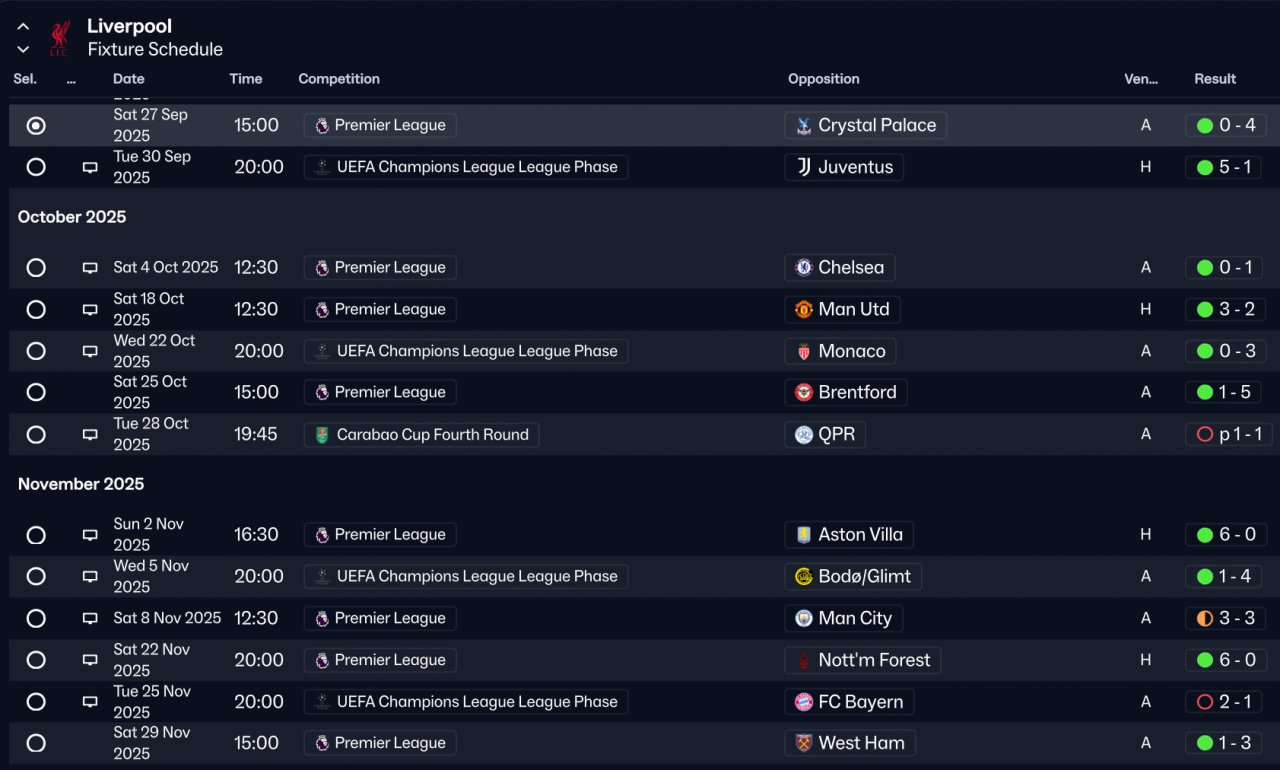Click the Liverpool club crest icon
The height and width of the screenshot is (770, 1280).
click(60, 38)
